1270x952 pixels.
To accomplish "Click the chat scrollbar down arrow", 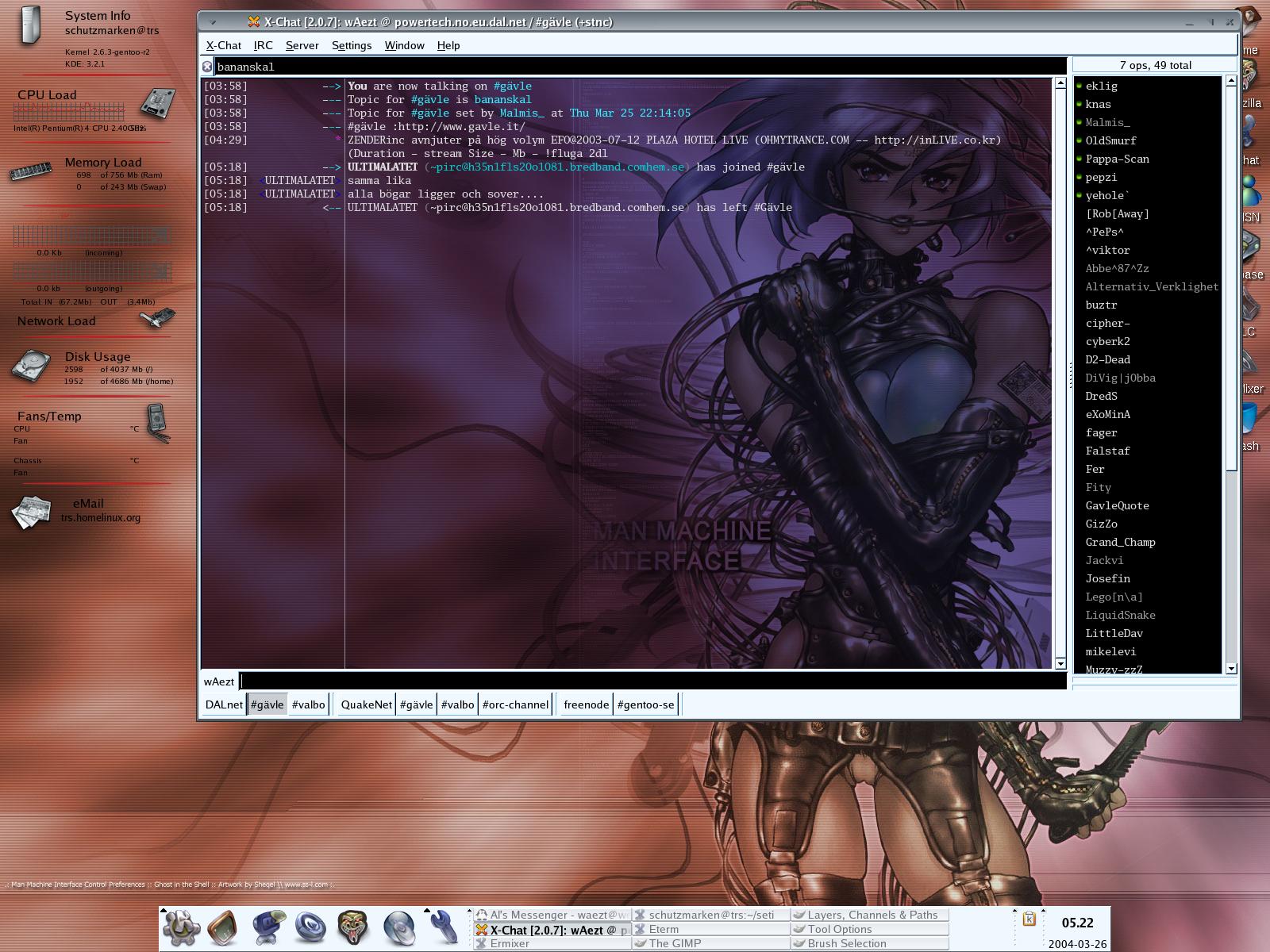I will click(x=1060, y=663).
